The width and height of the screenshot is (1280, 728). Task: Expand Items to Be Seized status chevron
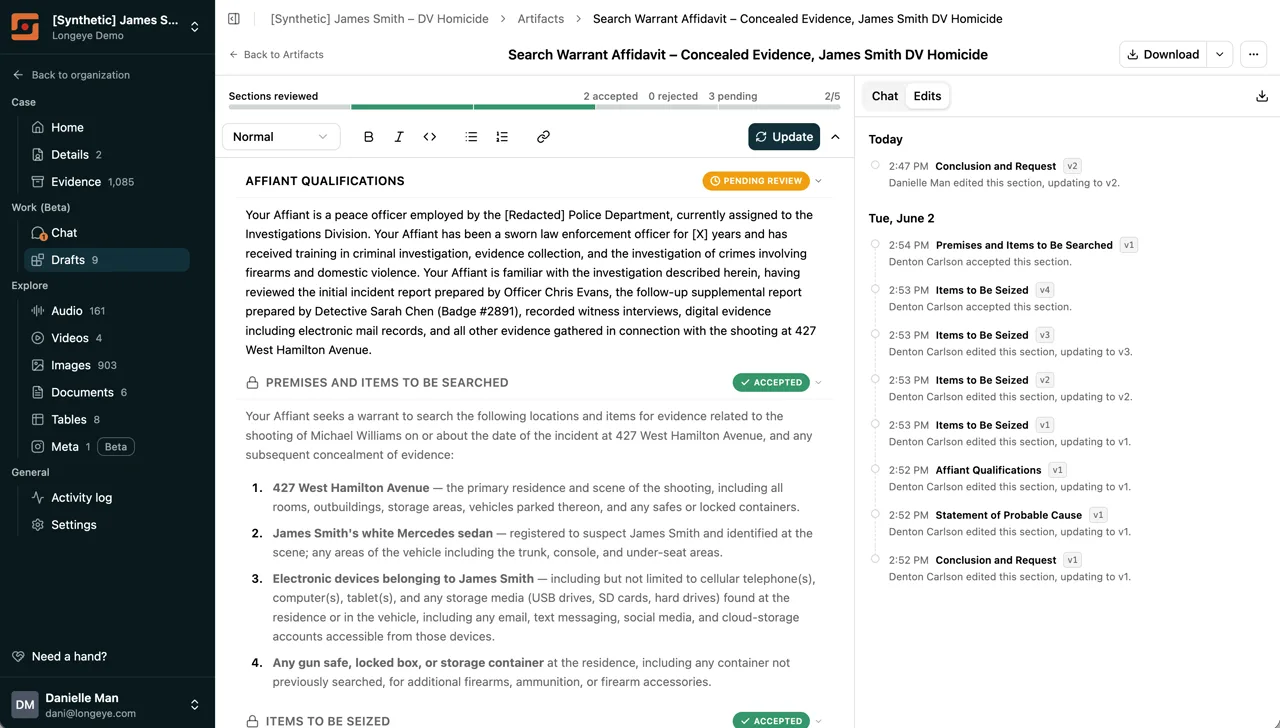tap(818, 720)
